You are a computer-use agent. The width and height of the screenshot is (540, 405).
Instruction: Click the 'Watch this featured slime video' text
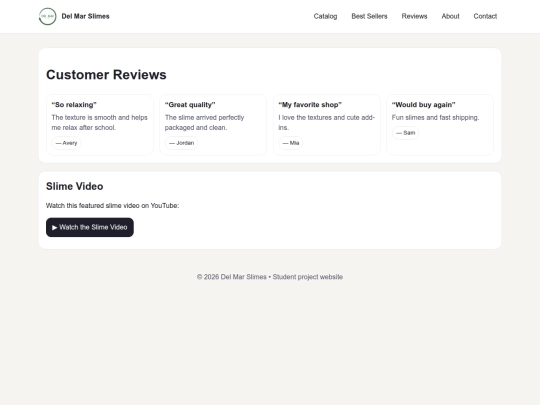click(113, 206)
